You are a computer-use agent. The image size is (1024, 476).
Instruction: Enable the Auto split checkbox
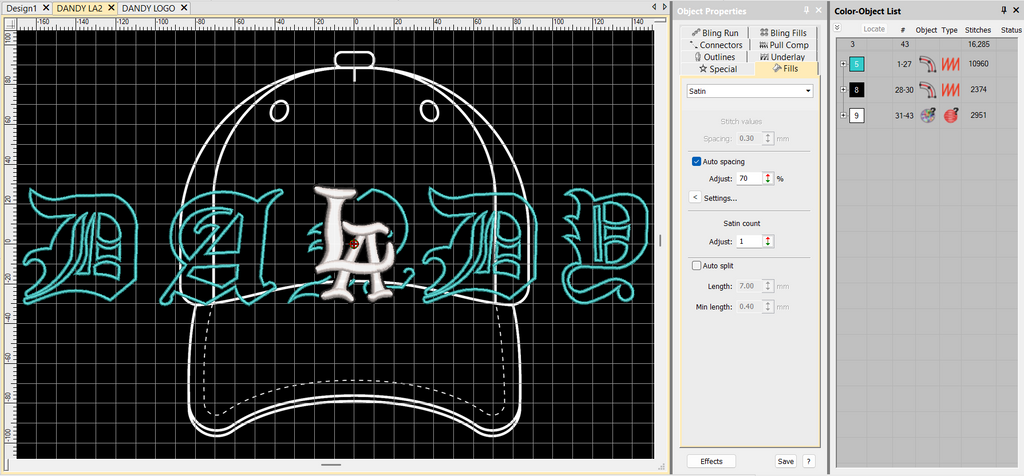pos(697,266)
